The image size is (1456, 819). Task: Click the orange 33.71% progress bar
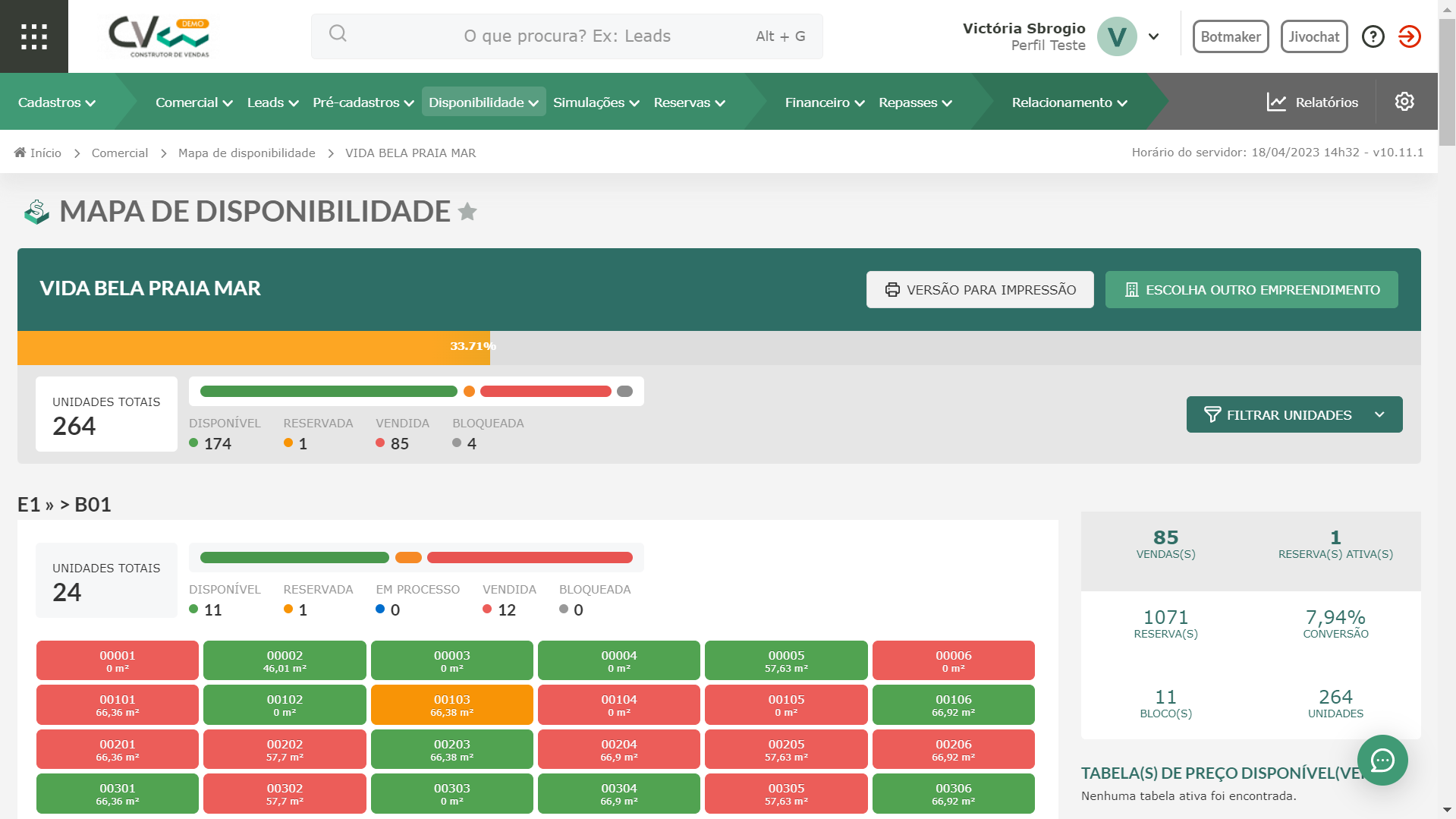(253, 347)
